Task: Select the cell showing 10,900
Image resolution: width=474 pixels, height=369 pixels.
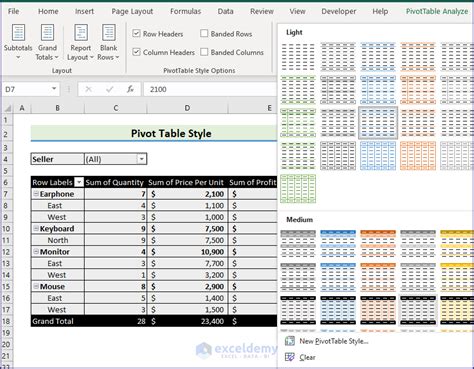Action: click(x=187, y=252)
